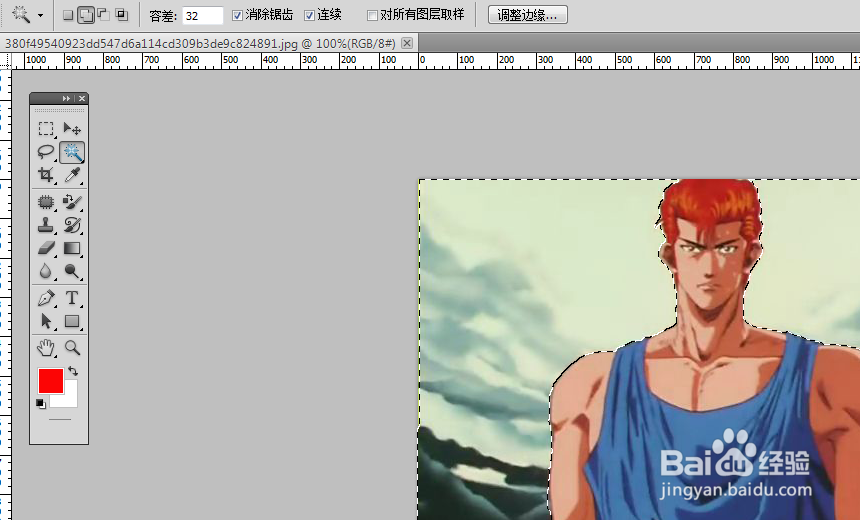Screen dimensions: 860x520
Task: Select the History Brush tool
Action: click(72, 225)
